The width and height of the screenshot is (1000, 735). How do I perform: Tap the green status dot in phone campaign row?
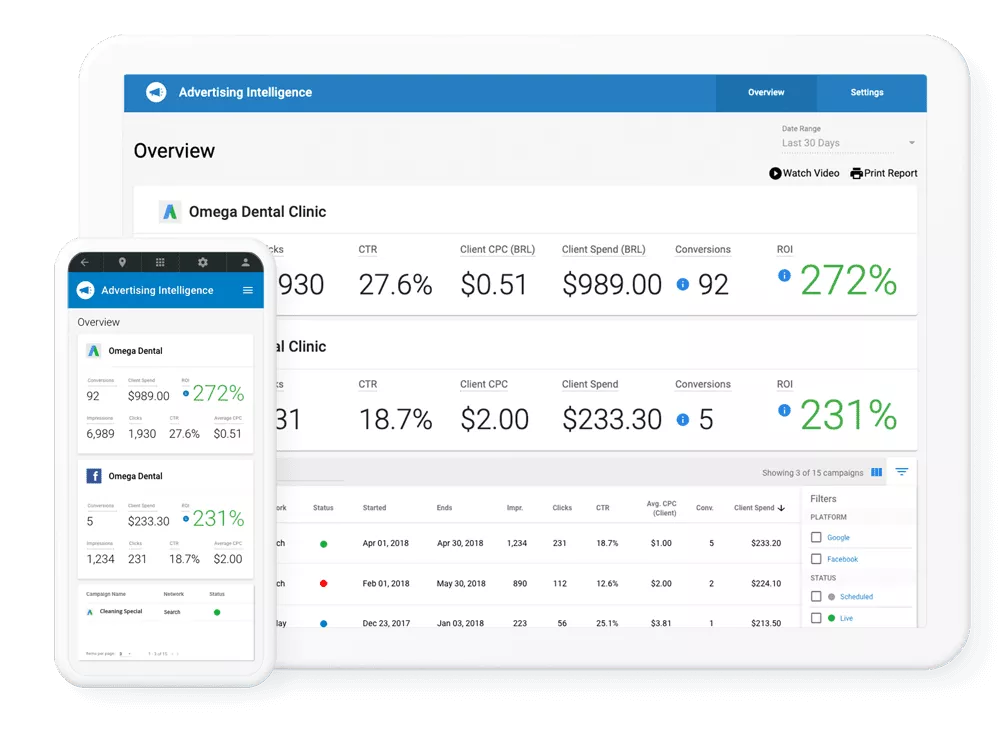tap(217, 612)
